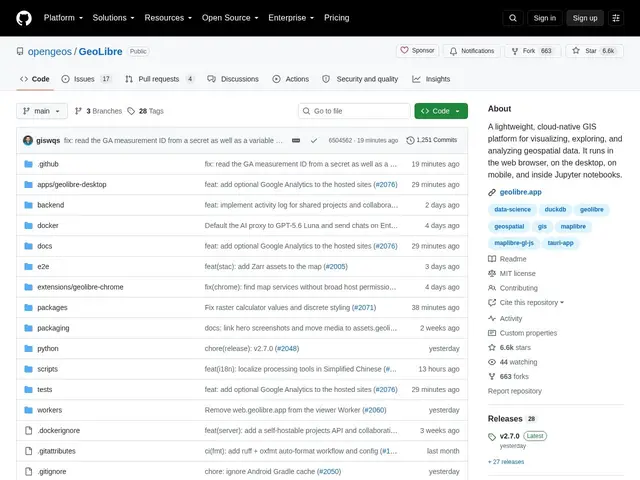
Task: Open the .github folder icon
Action: (28, 164)
